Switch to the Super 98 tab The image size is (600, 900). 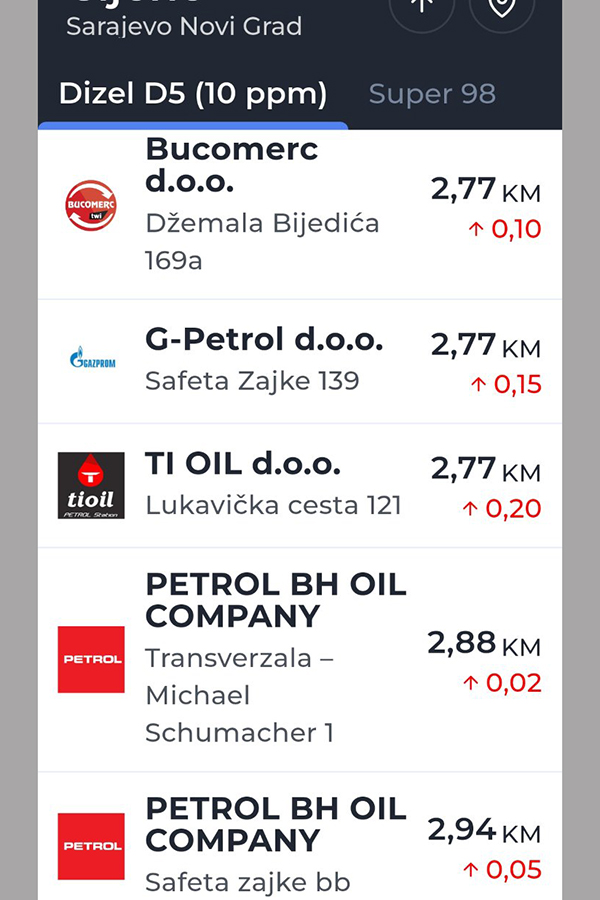pyautogui.click(x=432, y=94)
